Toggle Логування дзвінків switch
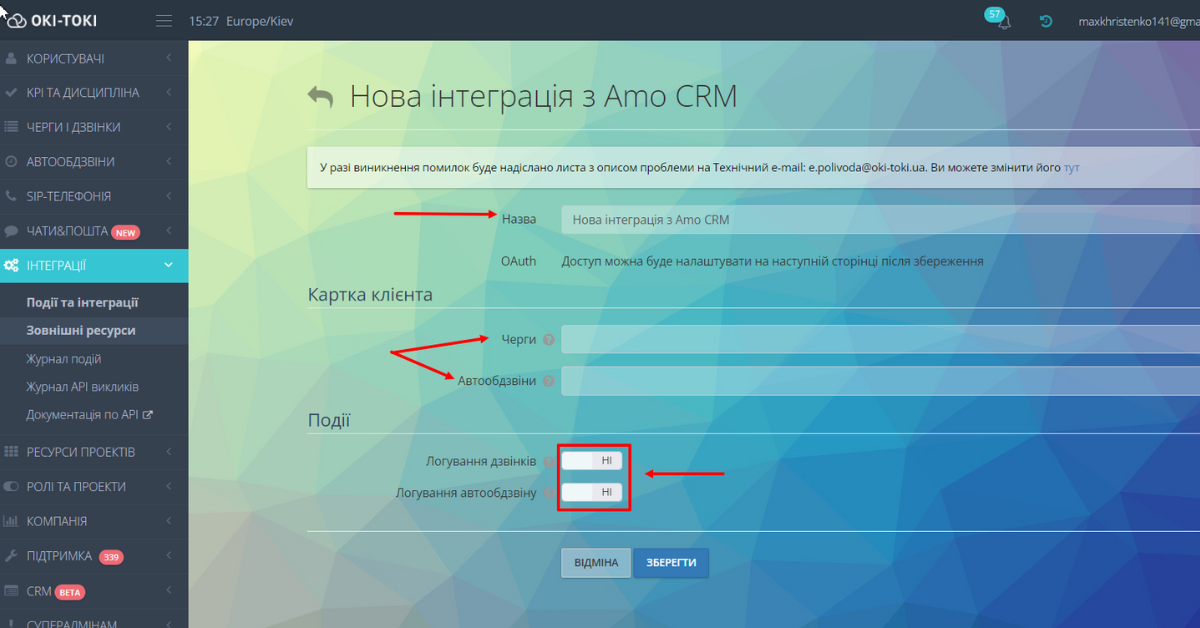 (592, 460)
